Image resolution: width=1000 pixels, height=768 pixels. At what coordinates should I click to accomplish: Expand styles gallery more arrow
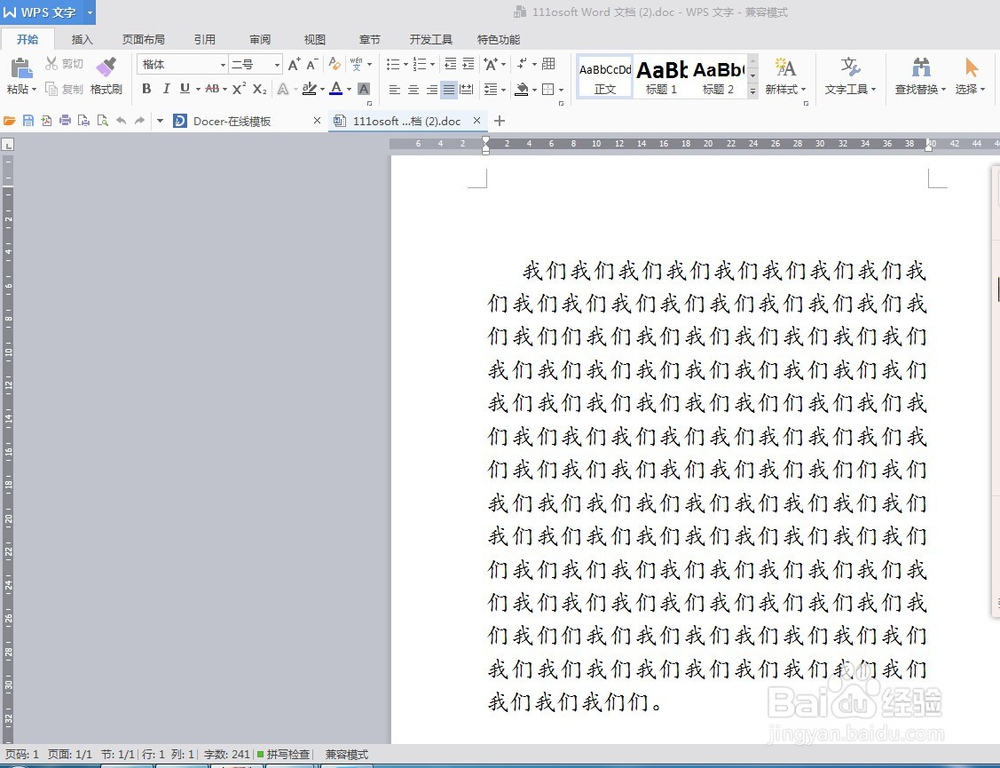pos(753,91)
